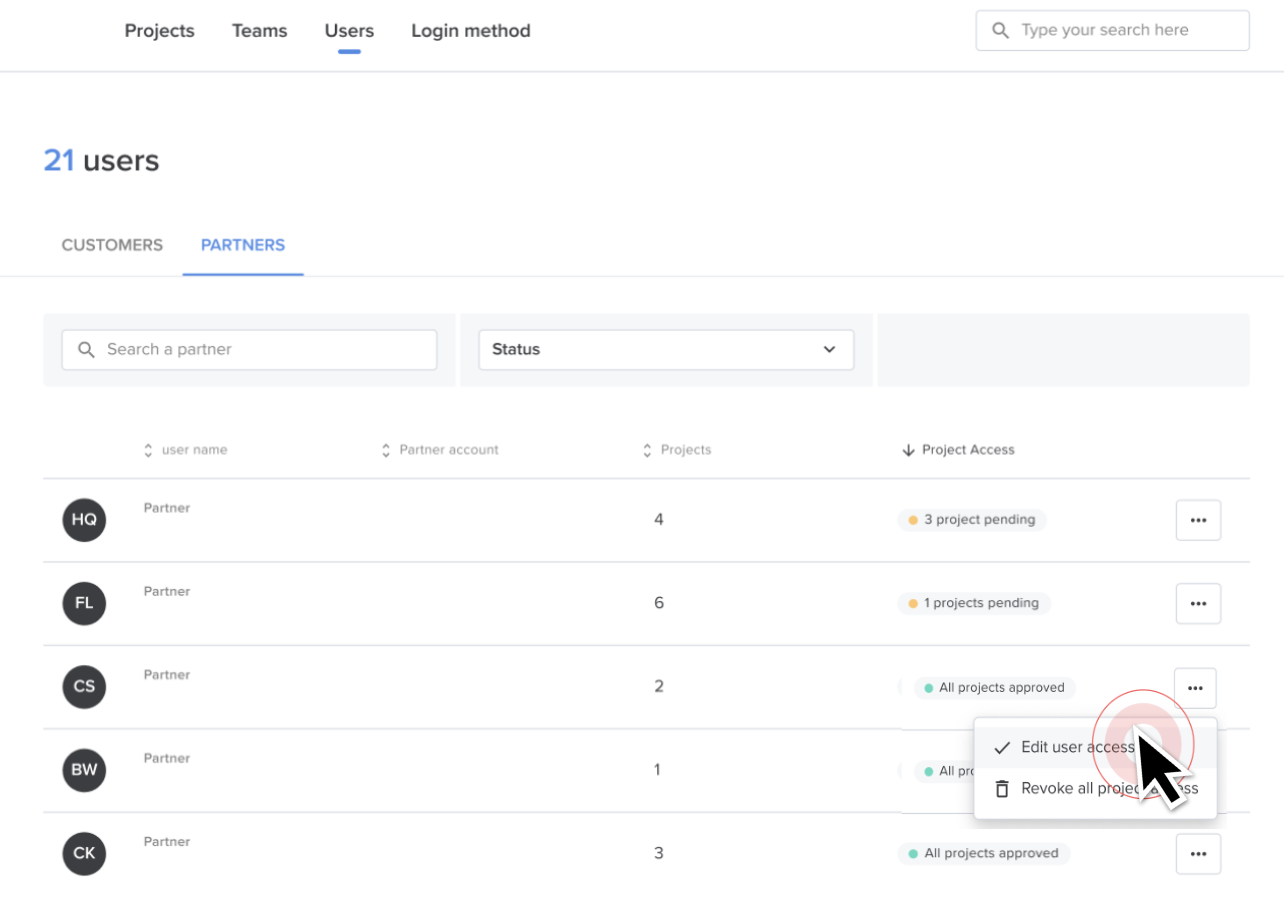Click the BW partner avatar

point(83,770)
